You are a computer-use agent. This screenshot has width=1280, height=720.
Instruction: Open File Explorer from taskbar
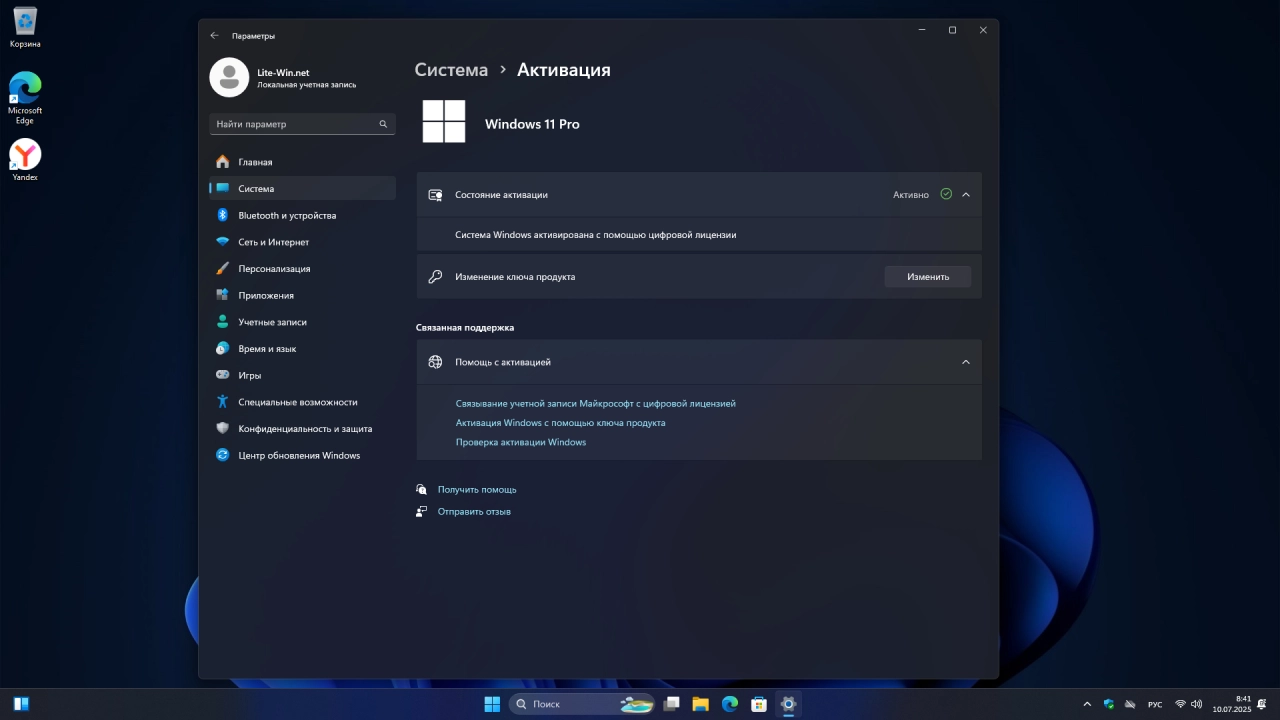(x=701, y=704)
